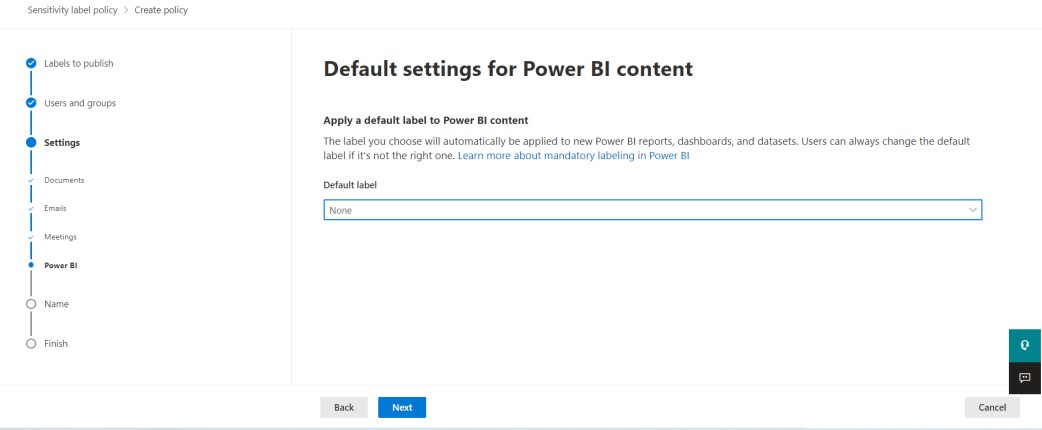
Task: Open the black feedback chat widget
Action: pyautogui.click(x=1025, y=377)
